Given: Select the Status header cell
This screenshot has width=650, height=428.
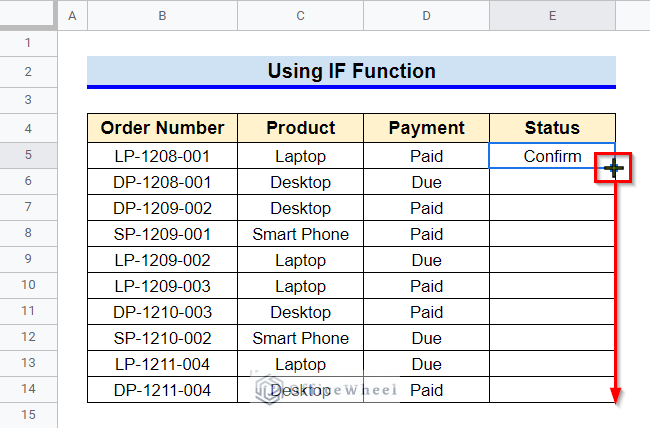Looking at the screenshot, I should (553, 128).
